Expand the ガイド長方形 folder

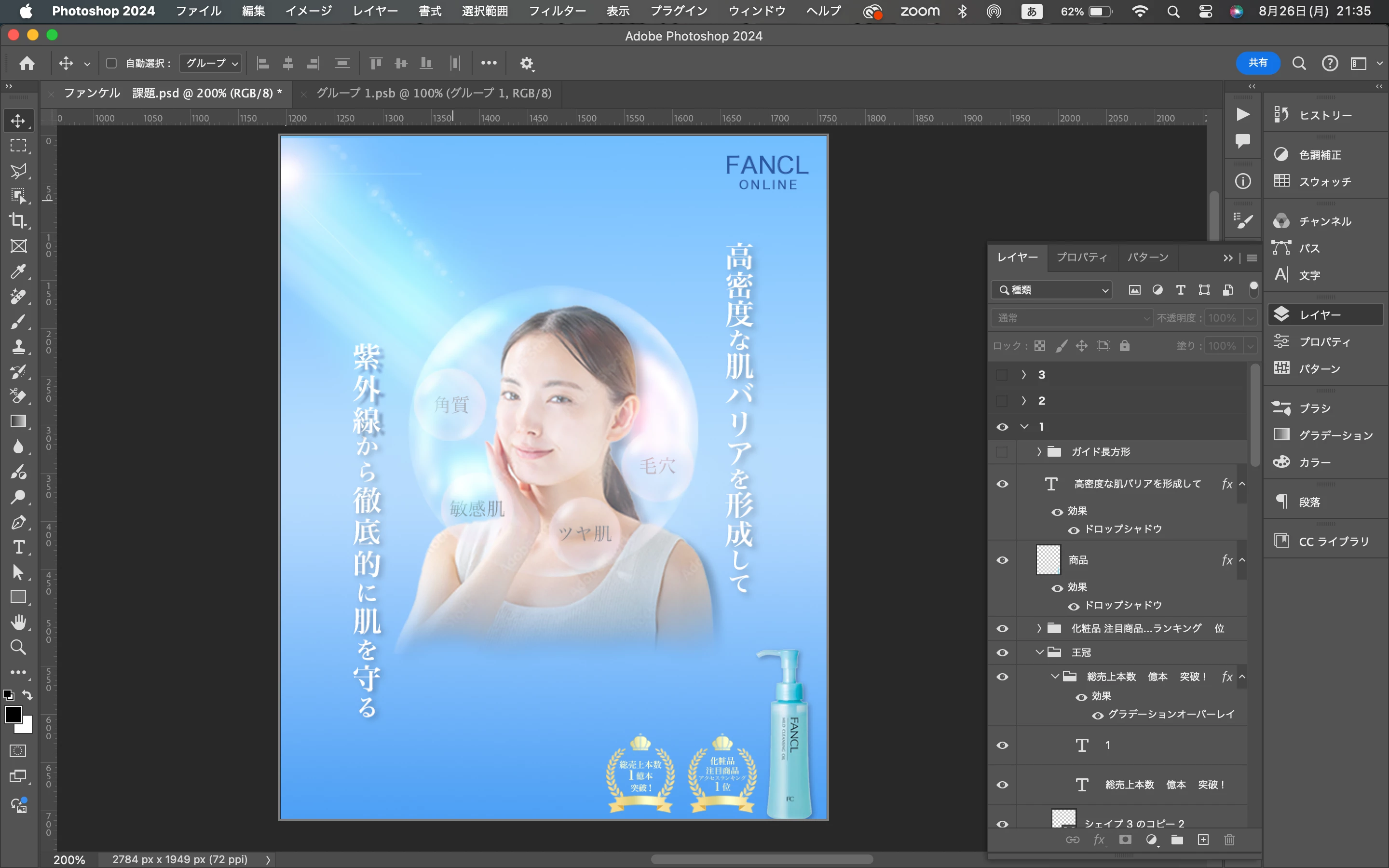click(x=1039, y=452)
